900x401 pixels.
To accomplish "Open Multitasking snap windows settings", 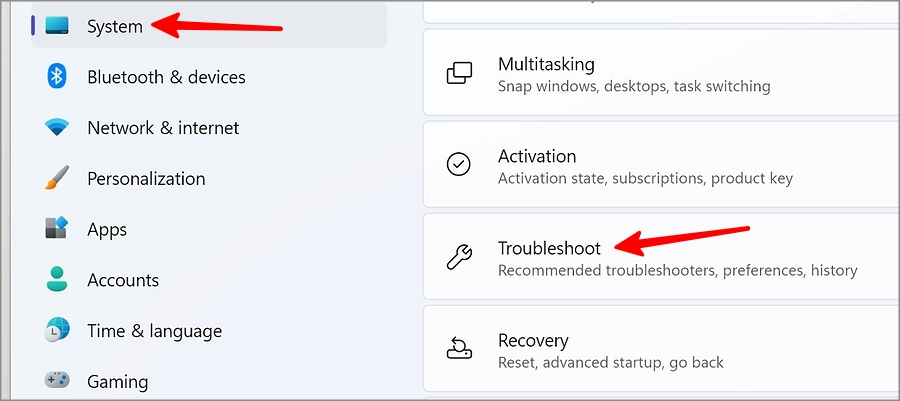I will click(x=661, y=73).
